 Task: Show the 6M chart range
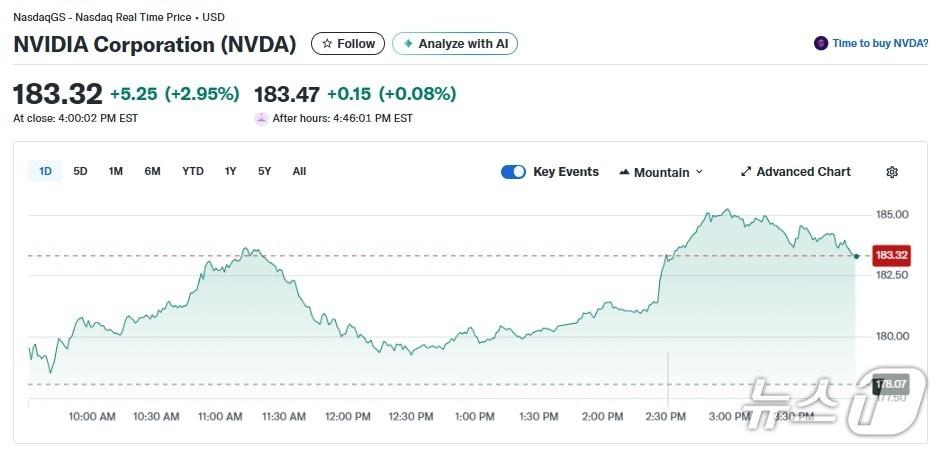[152, 171]
